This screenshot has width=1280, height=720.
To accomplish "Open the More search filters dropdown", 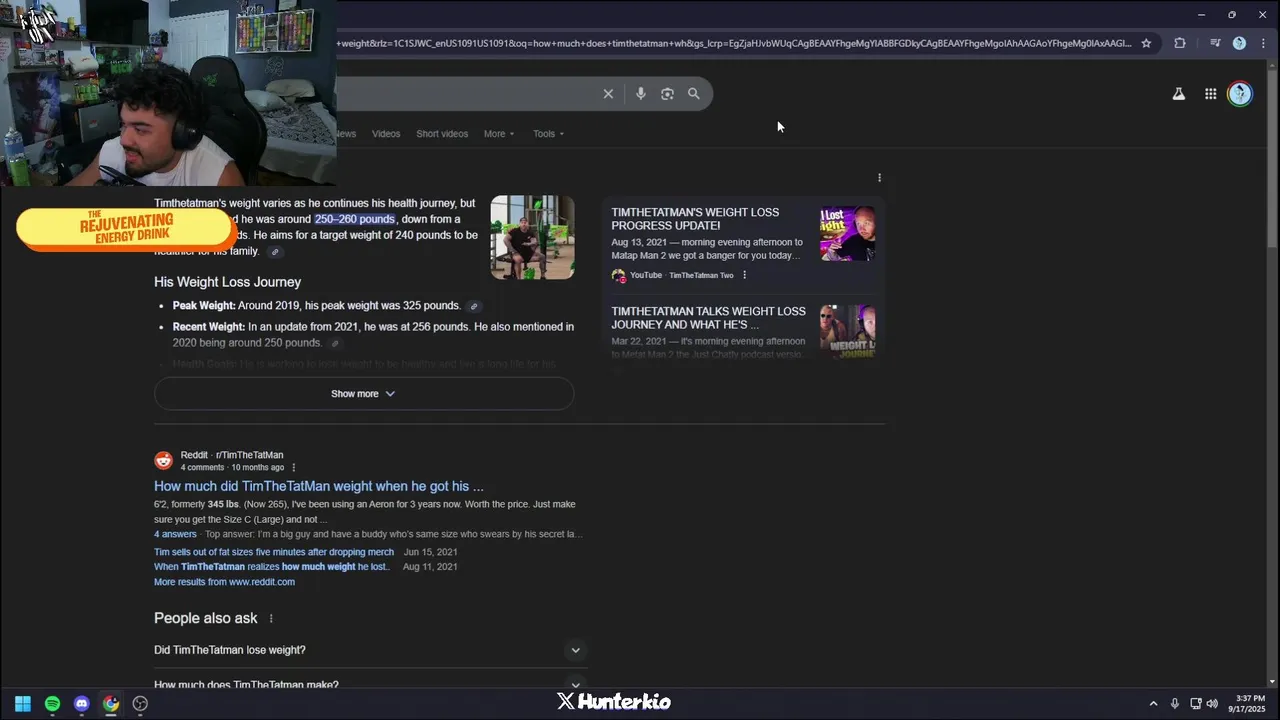I will 499,134.
